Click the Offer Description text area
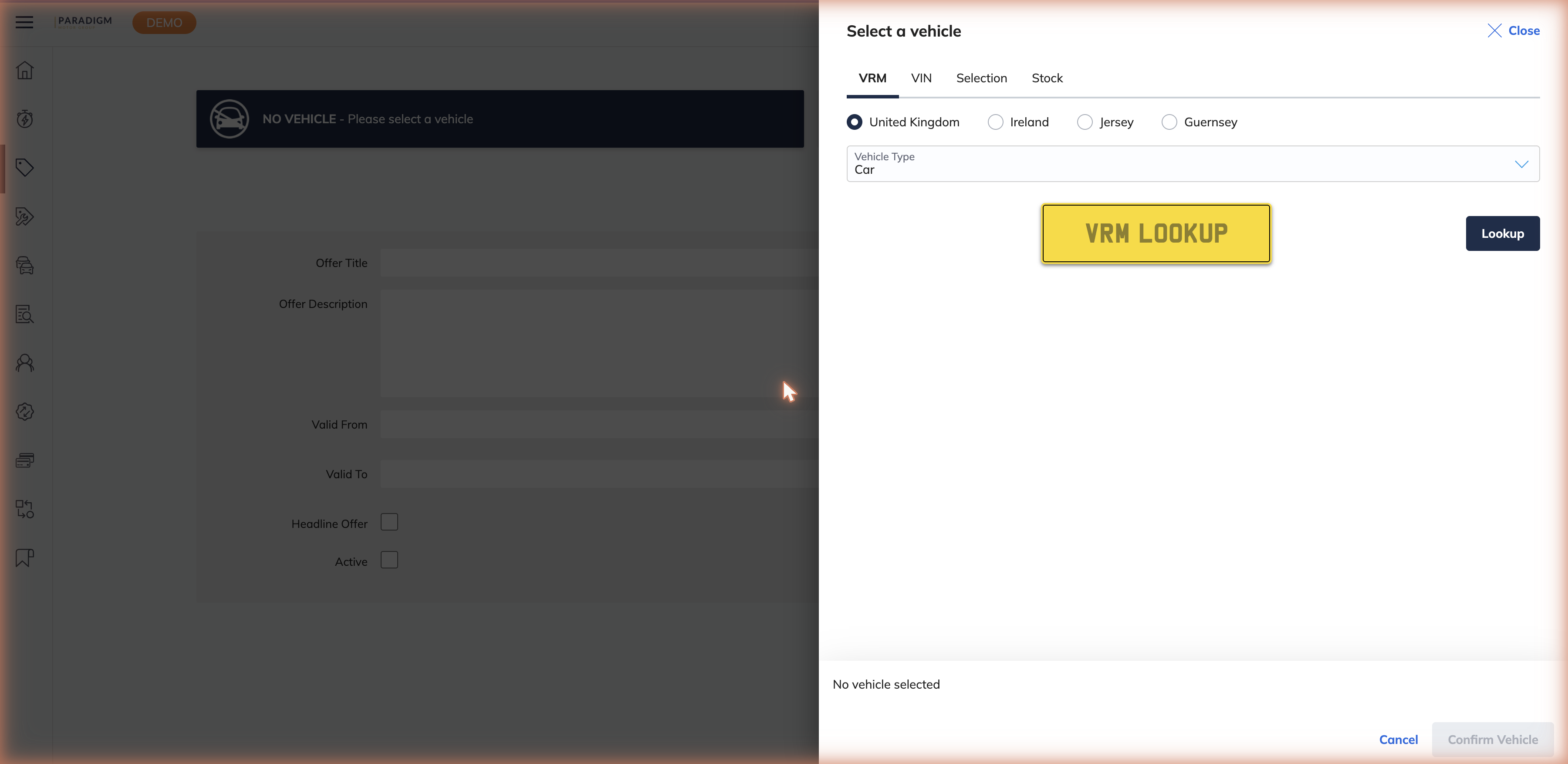1568x764 pixels. click(600, 343)
